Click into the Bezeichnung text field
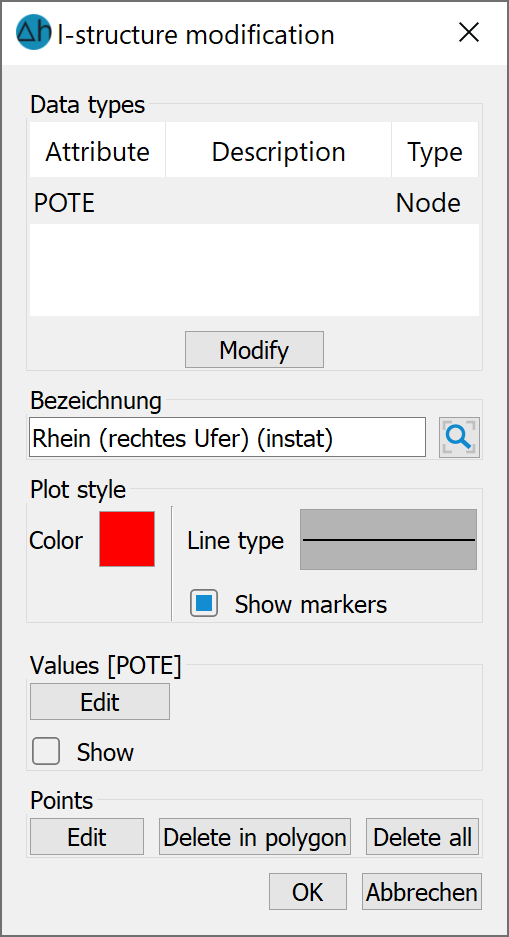Screen dimensions: 509x937 227,437
